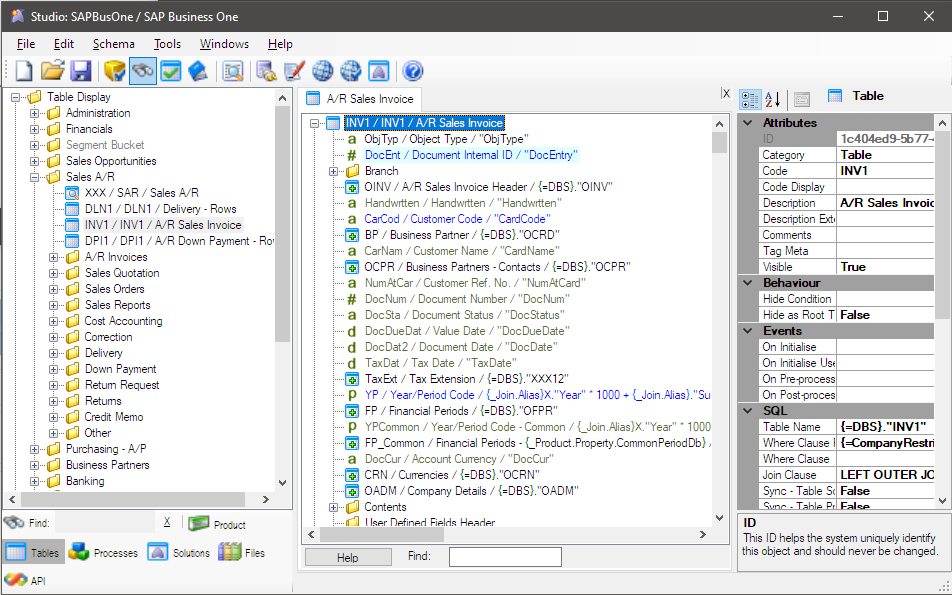
Task: Switch to the Tables panel
Action: (x=33, y=552)
